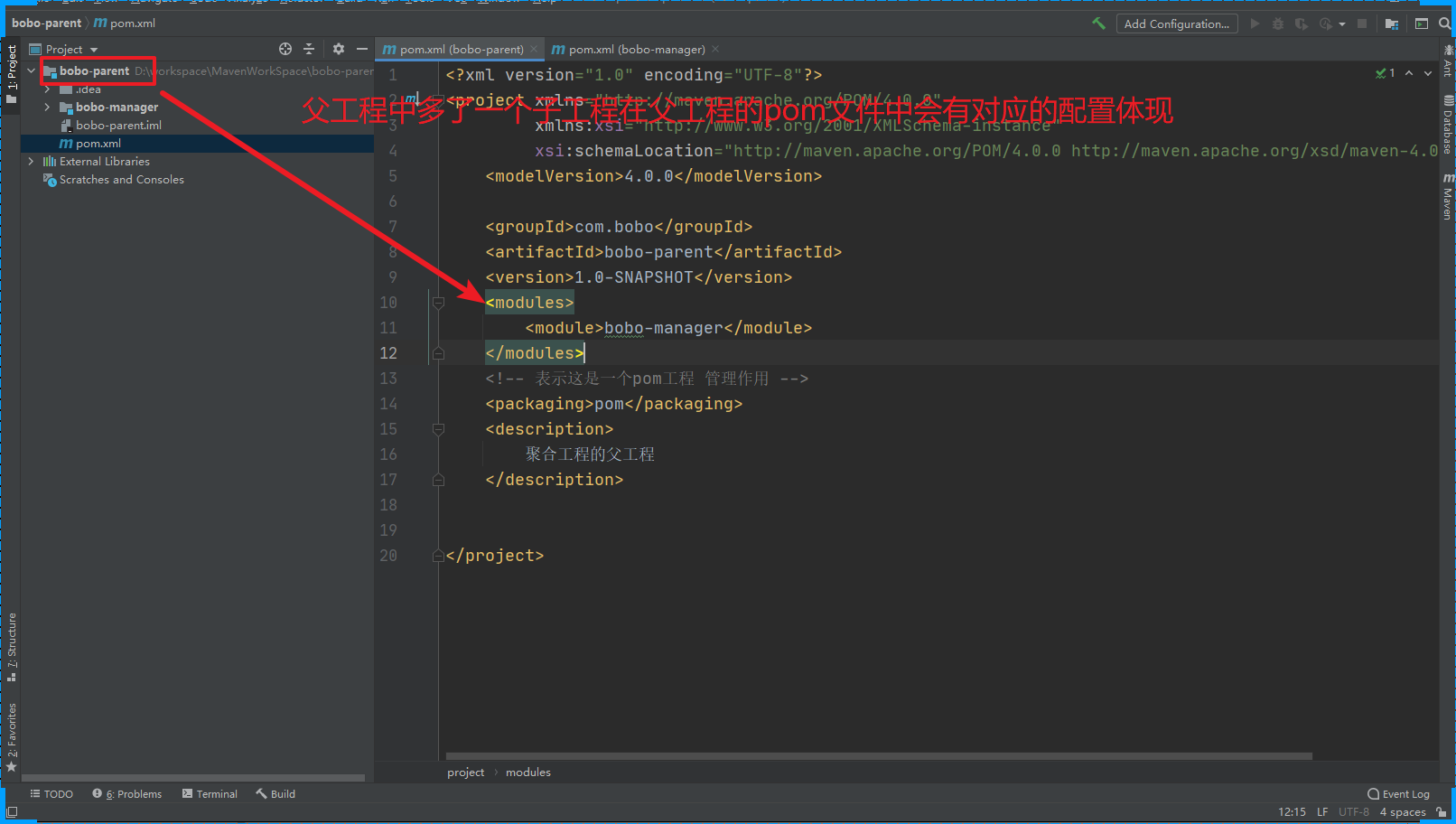This screenshot has height=824, width=1456.
Task: Click bobo-parent in the navigation bar
Action: [46, 23]
